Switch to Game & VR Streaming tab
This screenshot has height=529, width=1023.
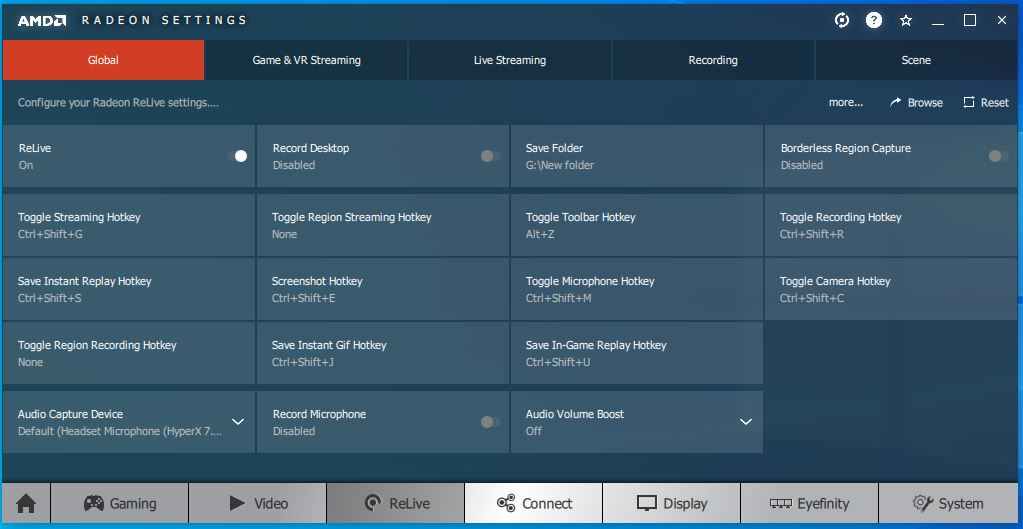(307, 60)
